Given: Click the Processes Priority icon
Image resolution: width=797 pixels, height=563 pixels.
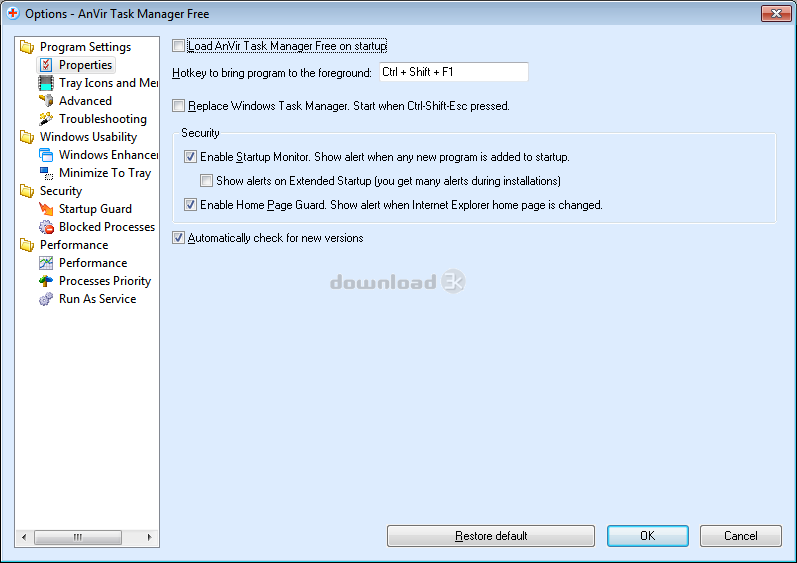Looking at the screenshot, I should coord(46,281).
